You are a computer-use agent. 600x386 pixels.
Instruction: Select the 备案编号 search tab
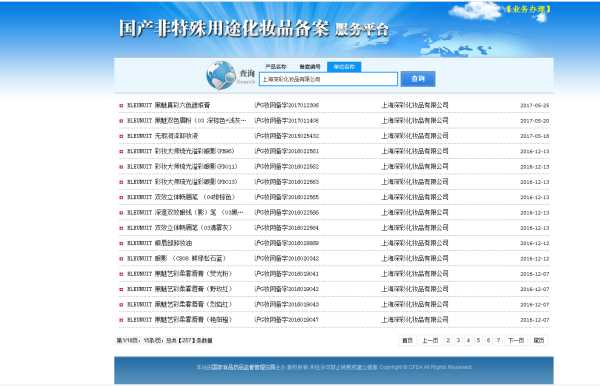(x=310, y=67)
